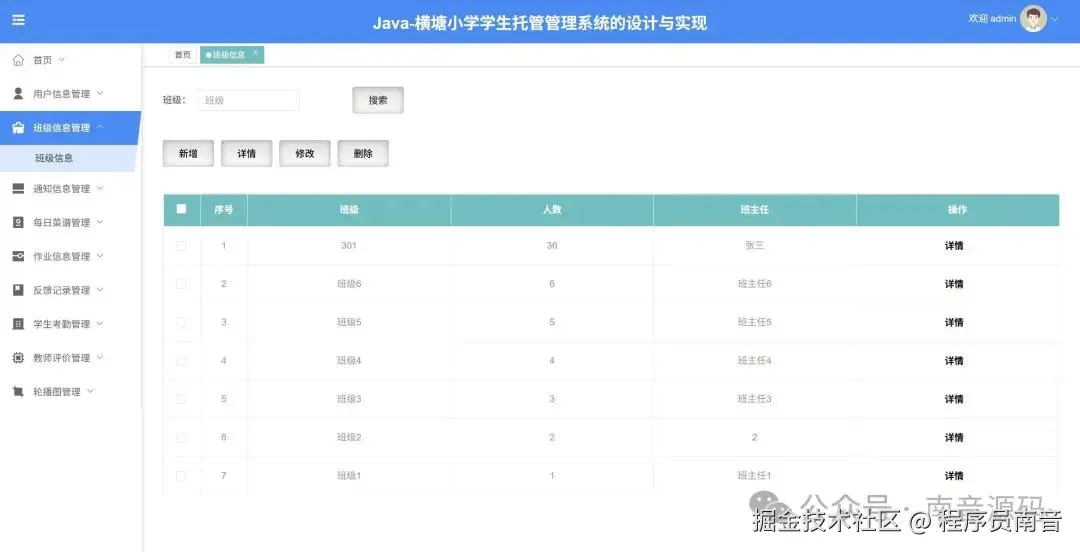Expand 教师评价管理 chevron
Viewport: 1080px width, 552px height.
(100, 357)
